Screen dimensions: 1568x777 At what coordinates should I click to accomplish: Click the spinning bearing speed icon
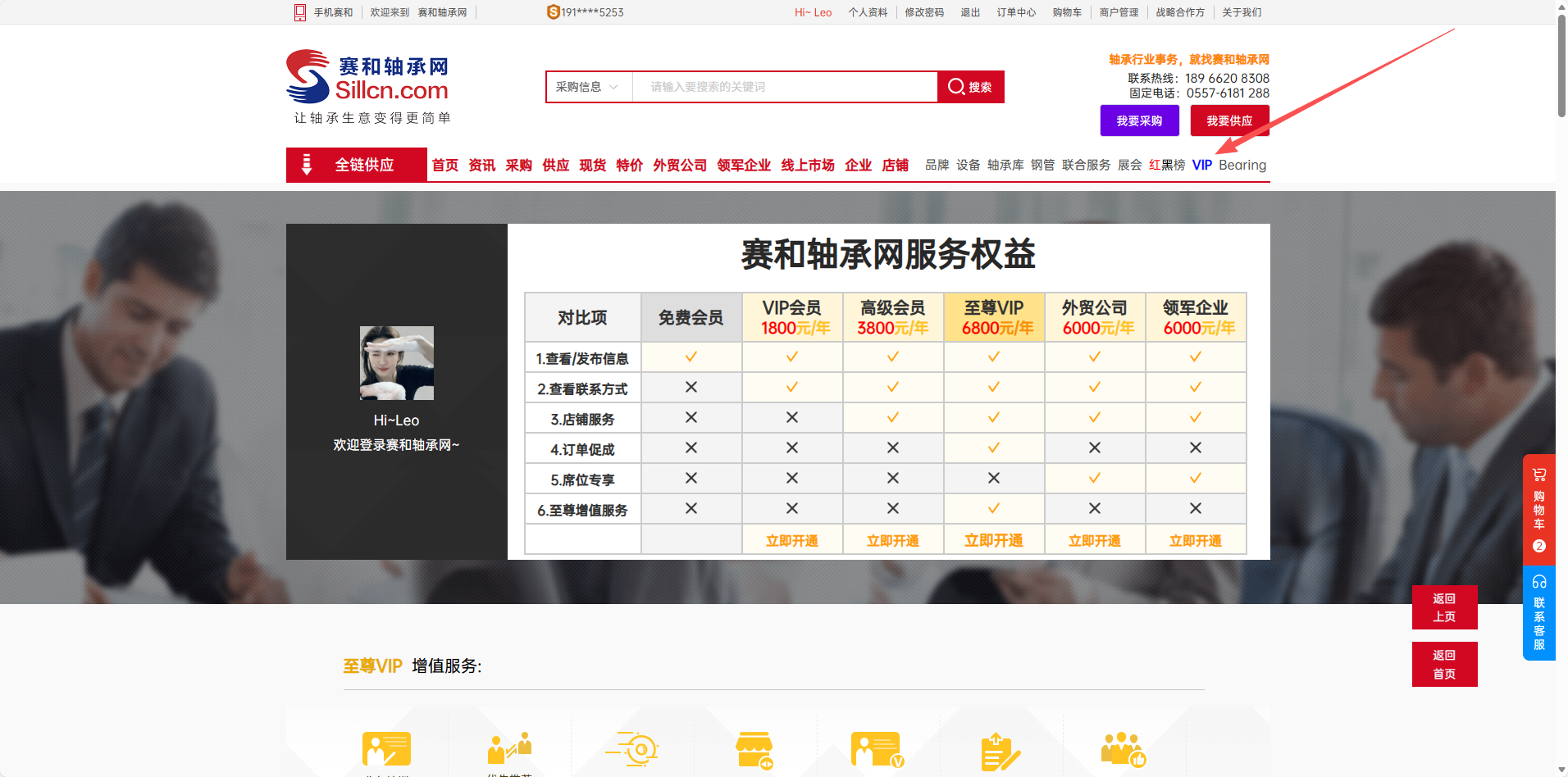coord(633,749)
